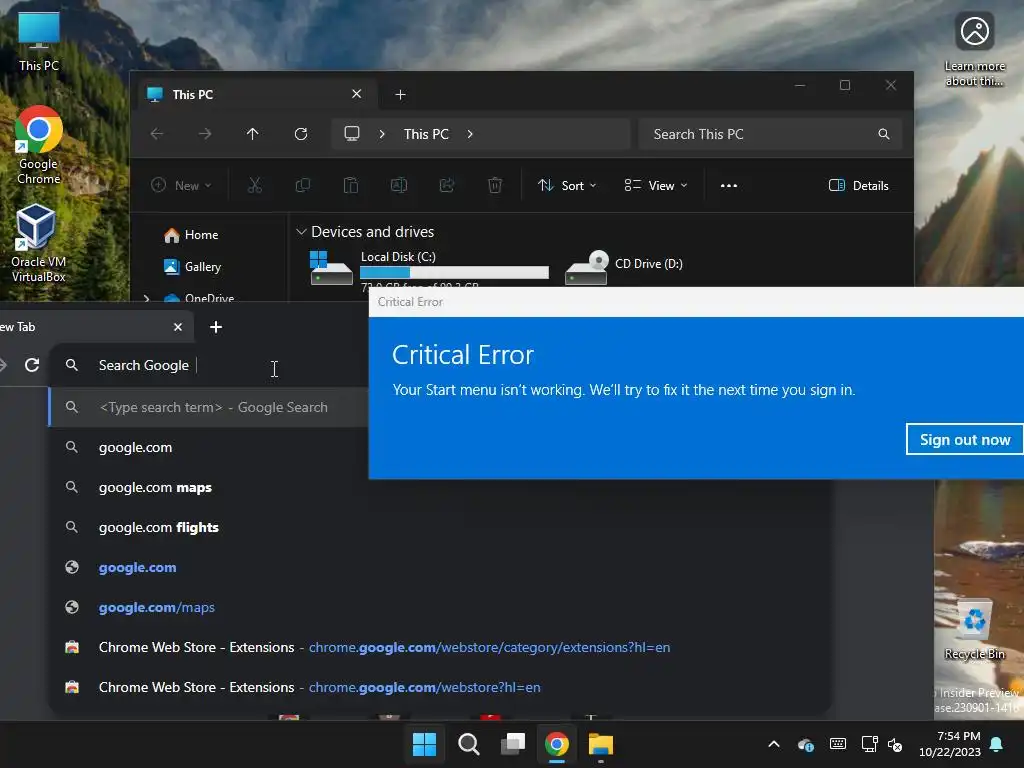
Task: Click the Share icon in Explorer toolbar
Action: [447, 185]
